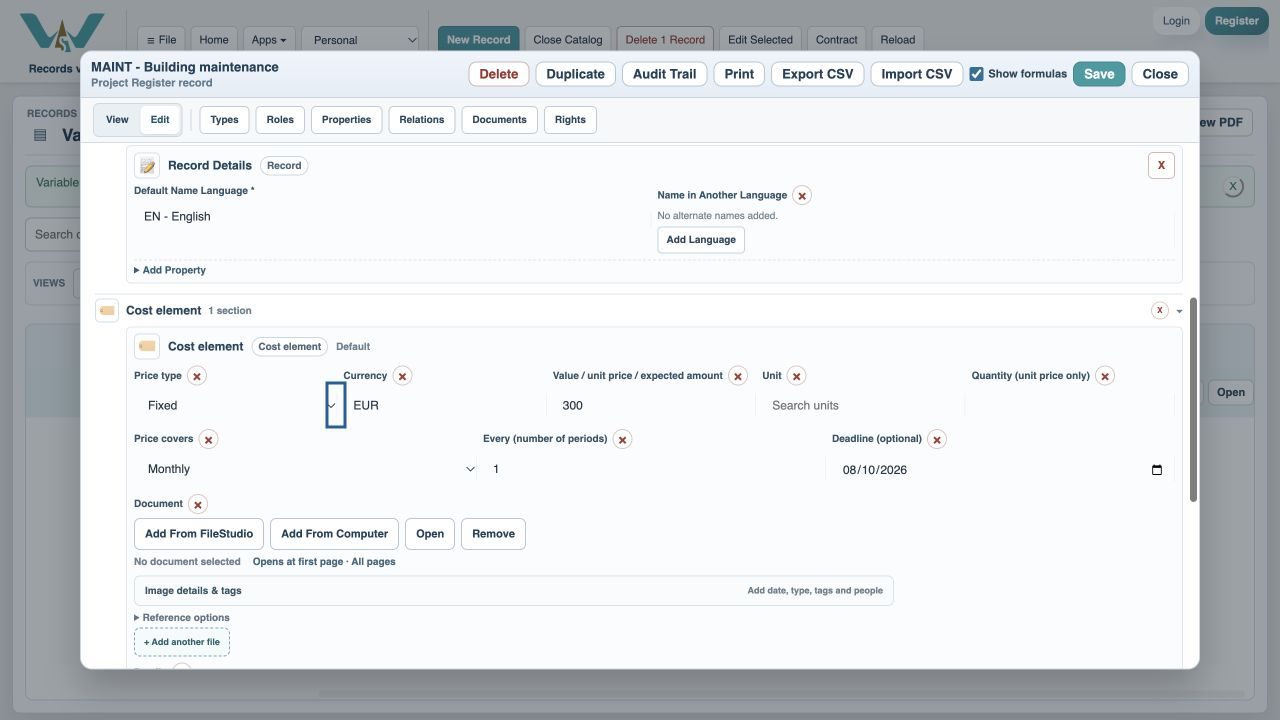Open the Personal workspace dropdown

point(361,40)
